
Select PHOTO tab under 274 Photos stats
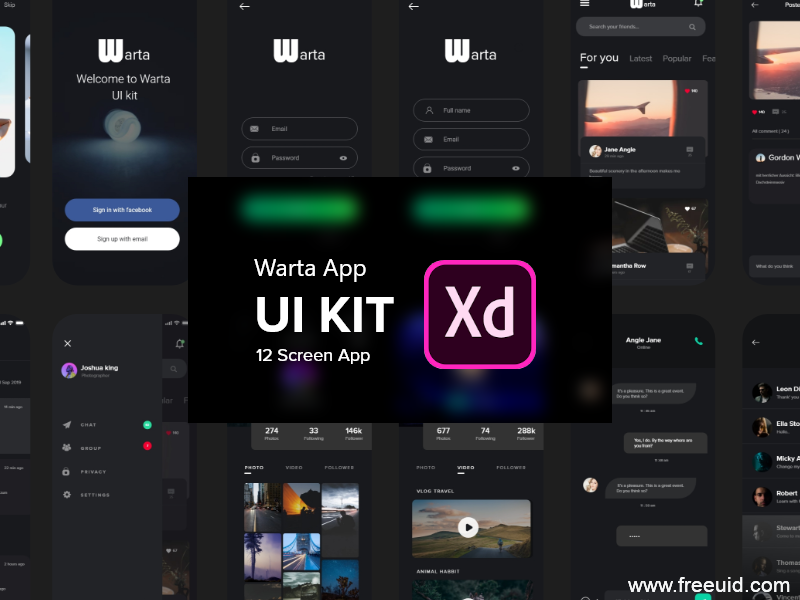(254, 467)
